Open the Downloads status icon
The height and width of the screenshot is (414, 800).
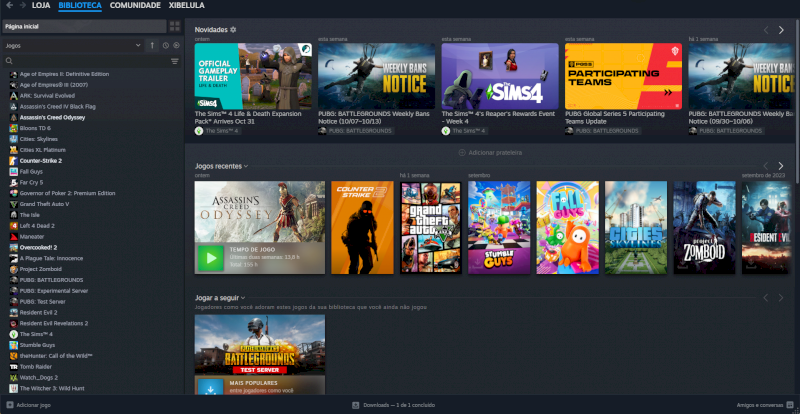[x=356, y=405]
